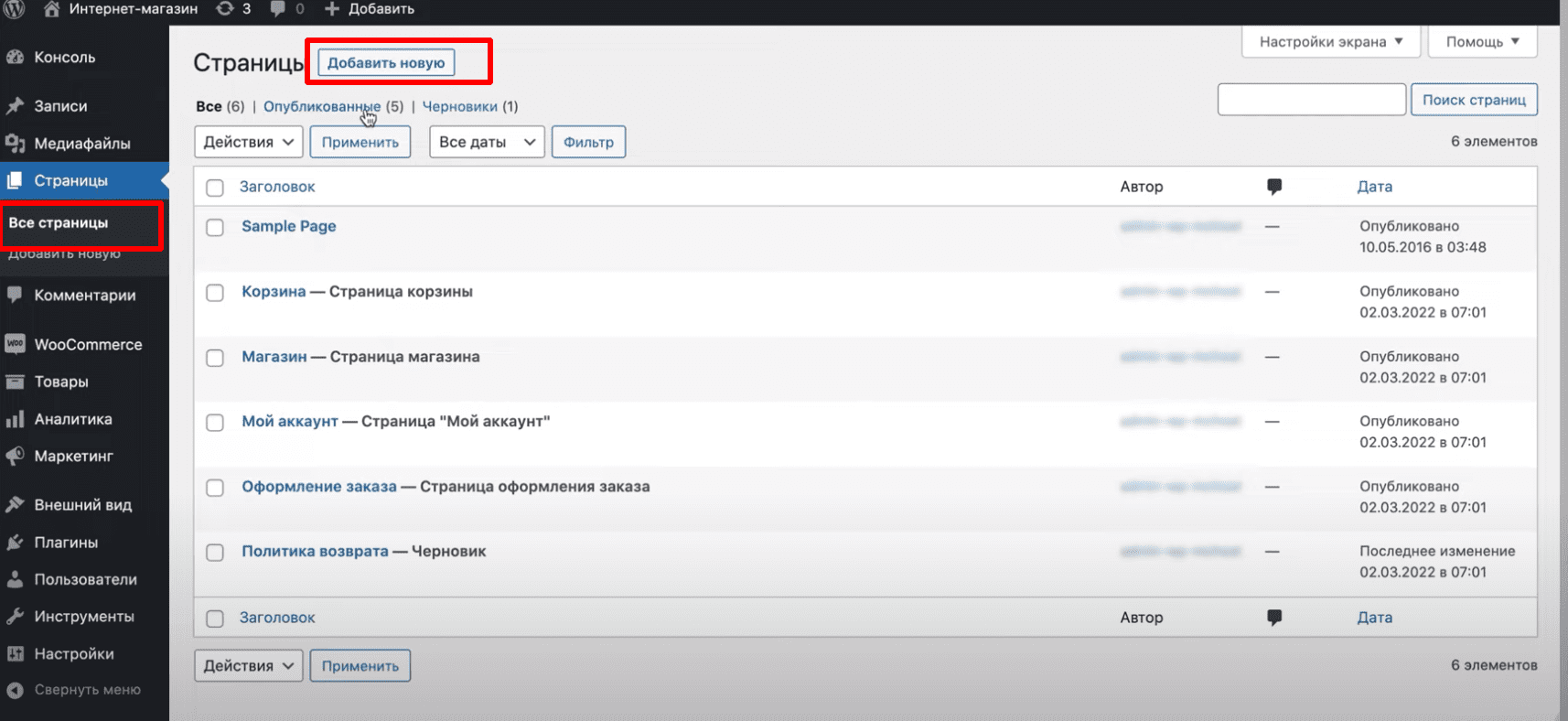Open the WooCommerce icon in sidebar
Viewport: 1568px width, 721px height.
[x=15, y=344]
